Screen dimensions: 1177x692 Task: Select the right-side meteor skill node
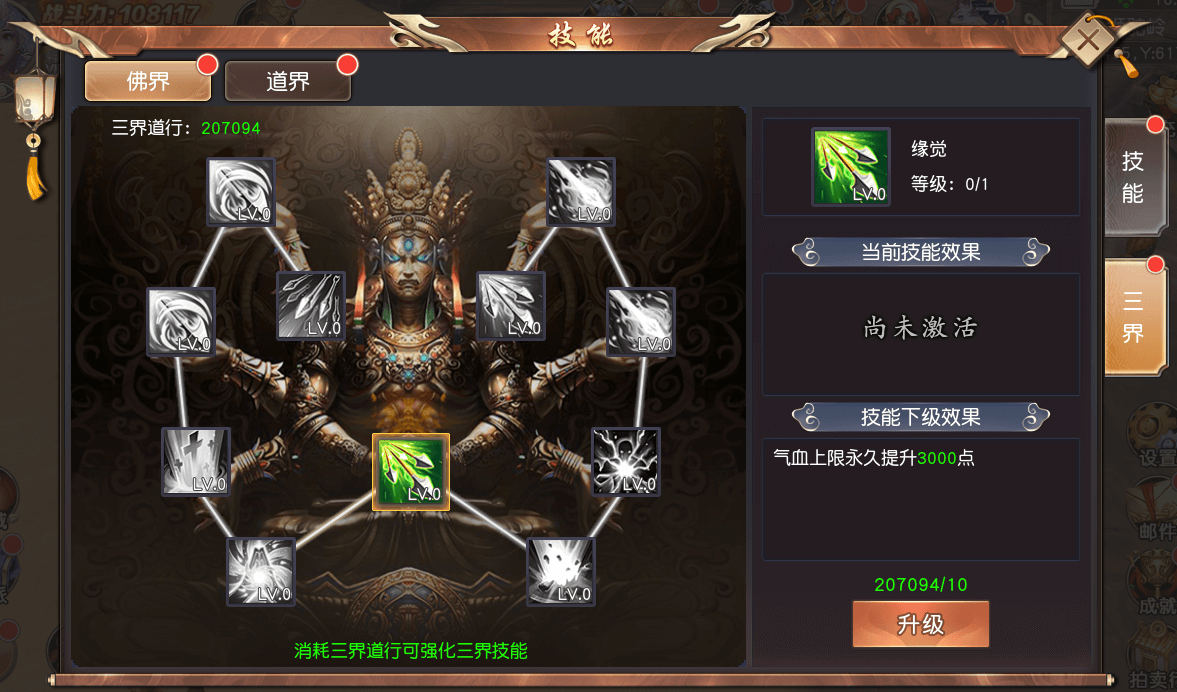(x=641, y=322)
